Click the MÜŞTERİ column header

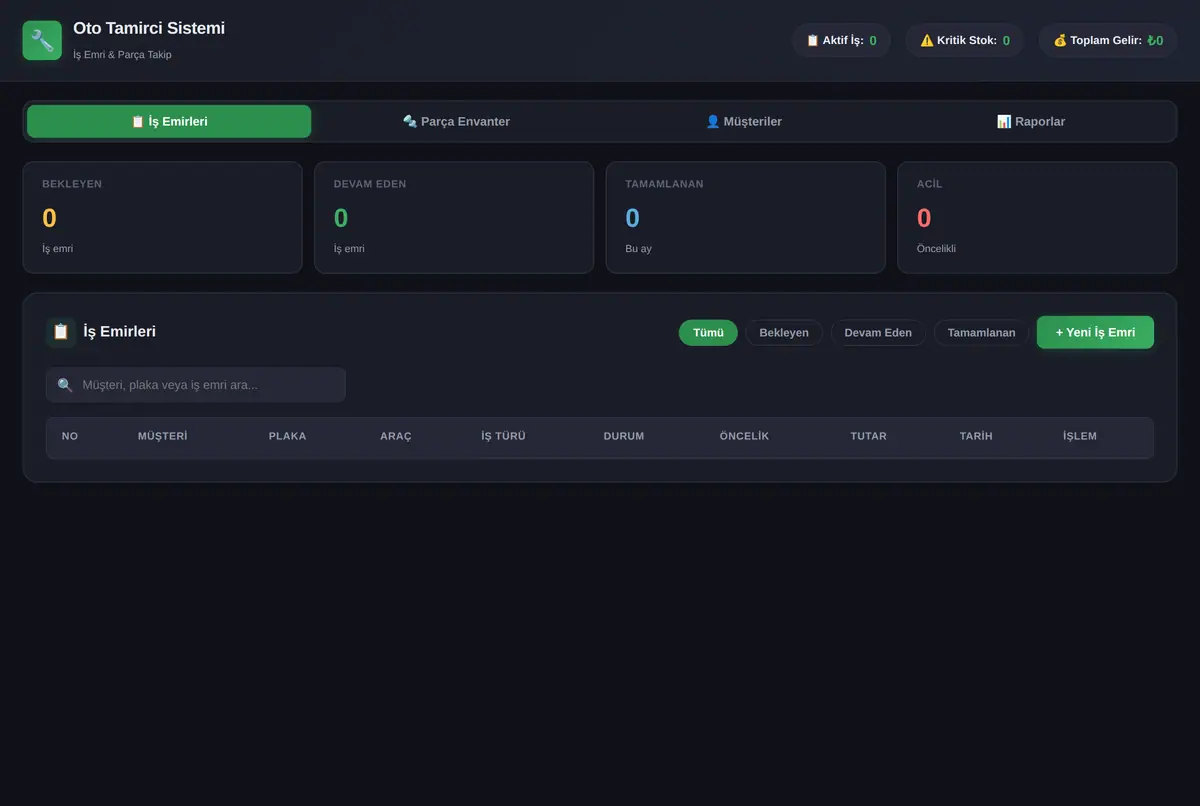tap(163, 436)
